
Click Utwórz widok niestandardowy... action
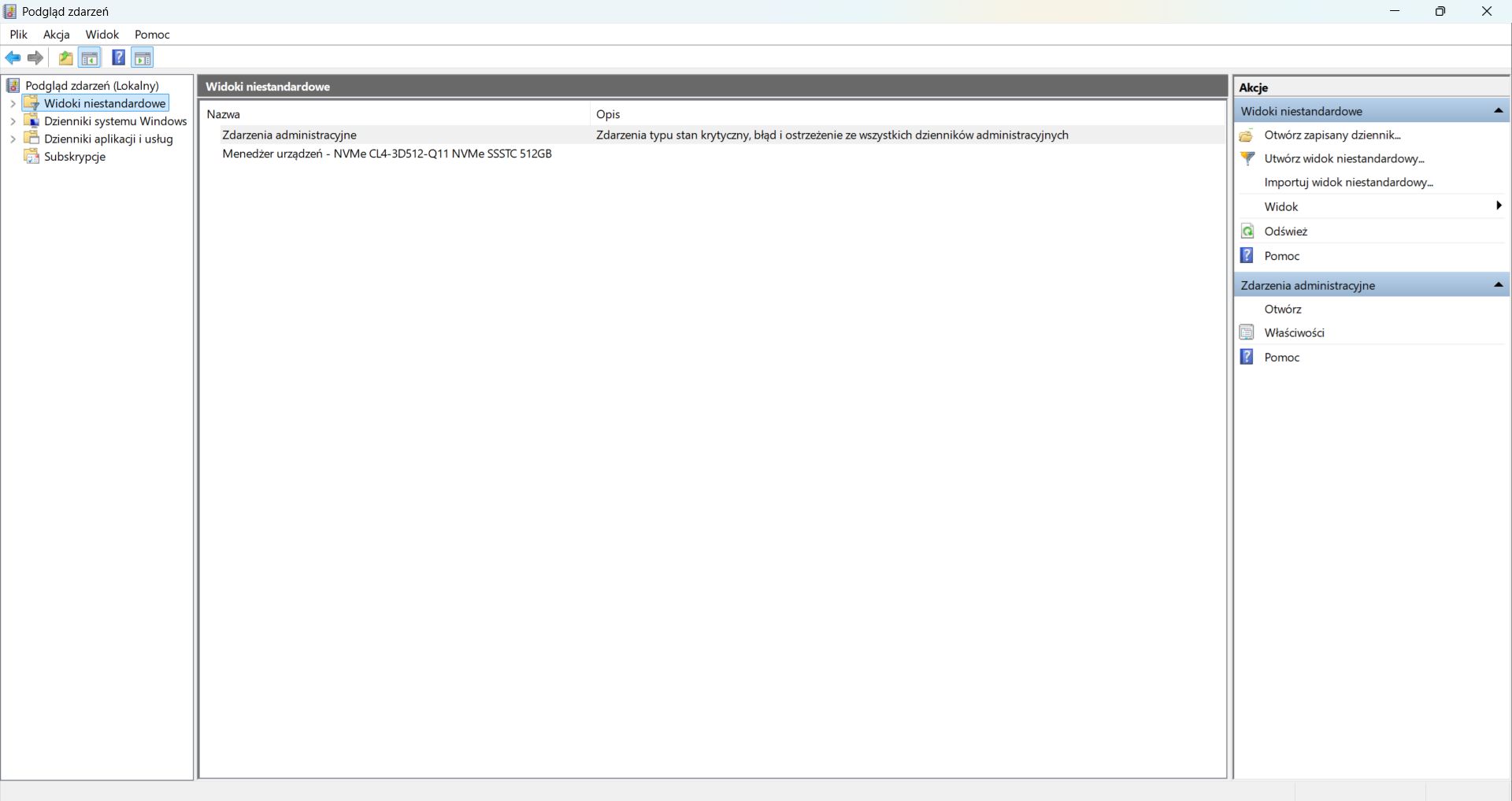pos(1344,158)
